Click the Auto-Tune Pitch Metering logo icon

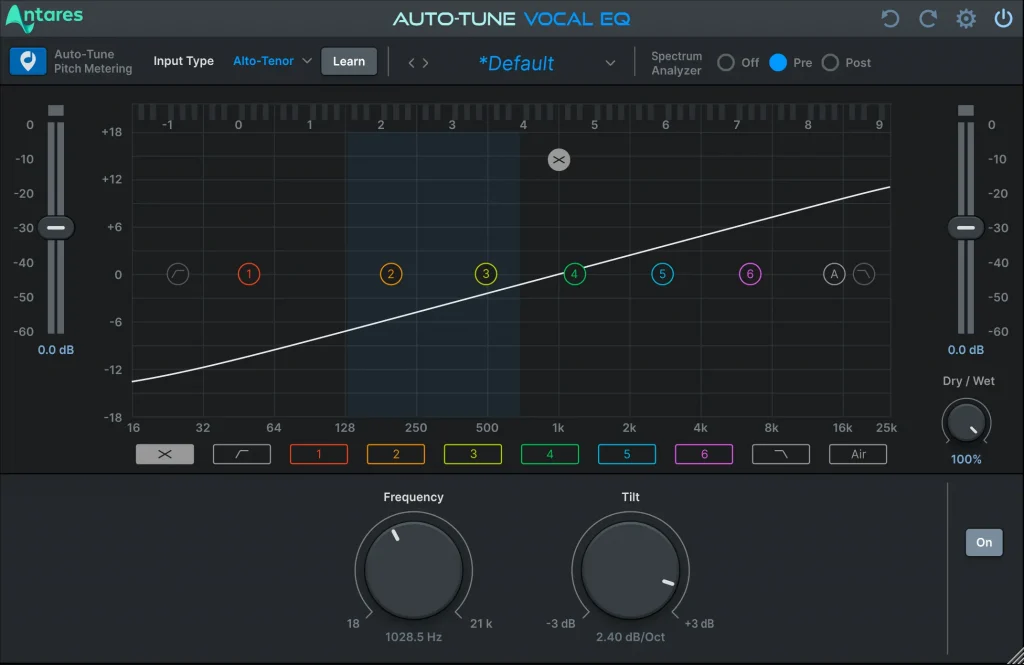pyautogui.click(x=27, y=61)
